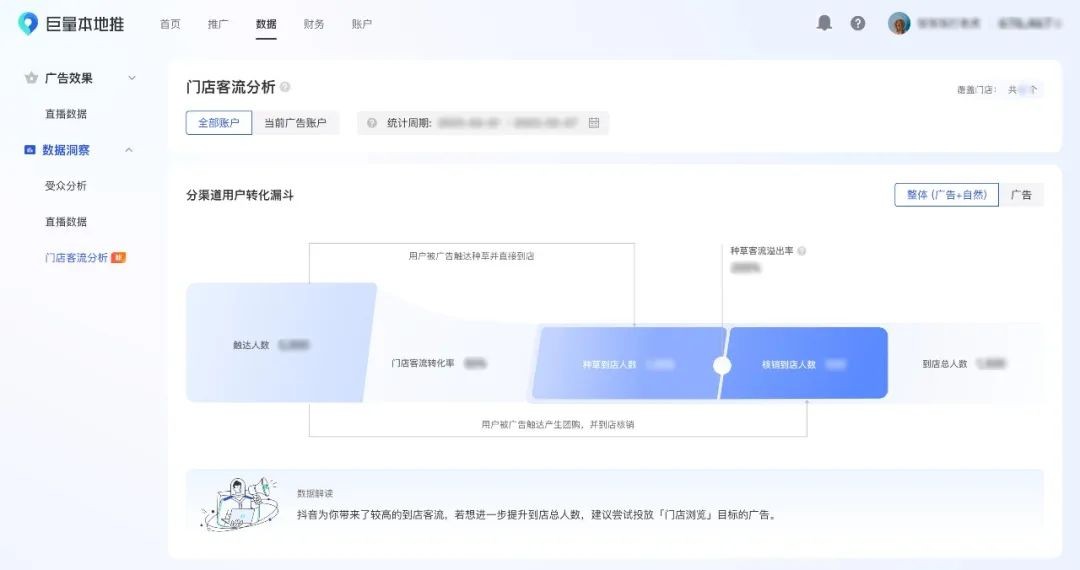Screen dimensions: 1080x570
Task: Click the help icon next to 种草客流溢出率
Action: point(802,251)
